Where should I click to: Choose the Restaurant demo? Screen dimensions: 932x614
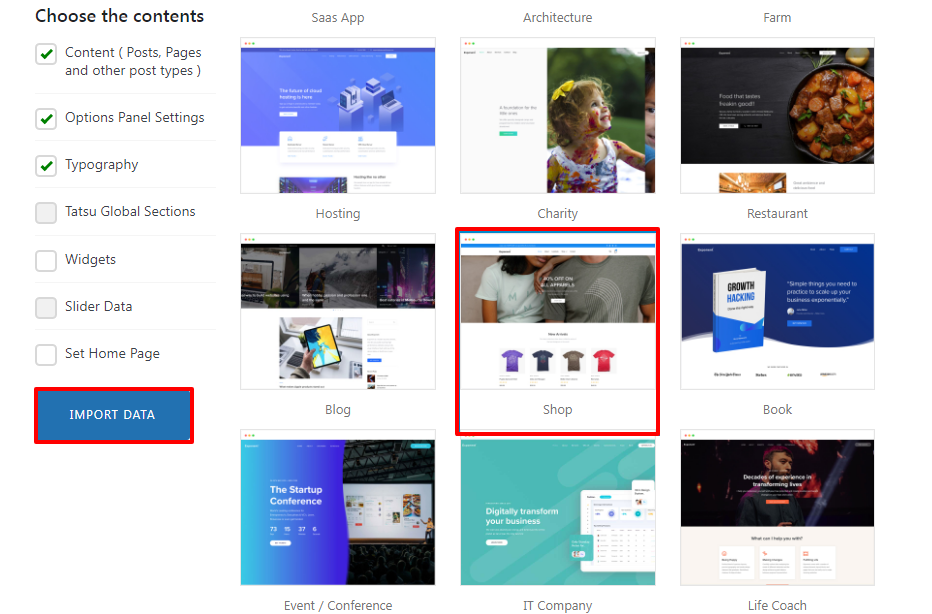coord(777,116)
